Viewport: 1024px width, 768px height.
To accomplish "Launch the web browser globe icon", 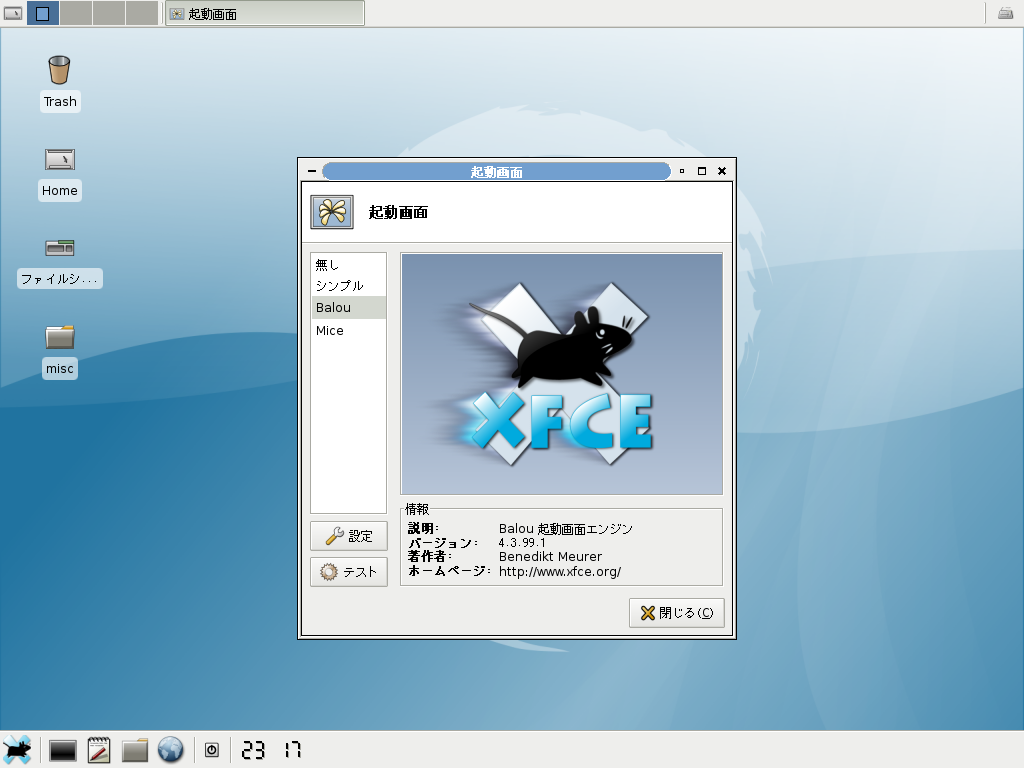I will (x=170, y=750).
